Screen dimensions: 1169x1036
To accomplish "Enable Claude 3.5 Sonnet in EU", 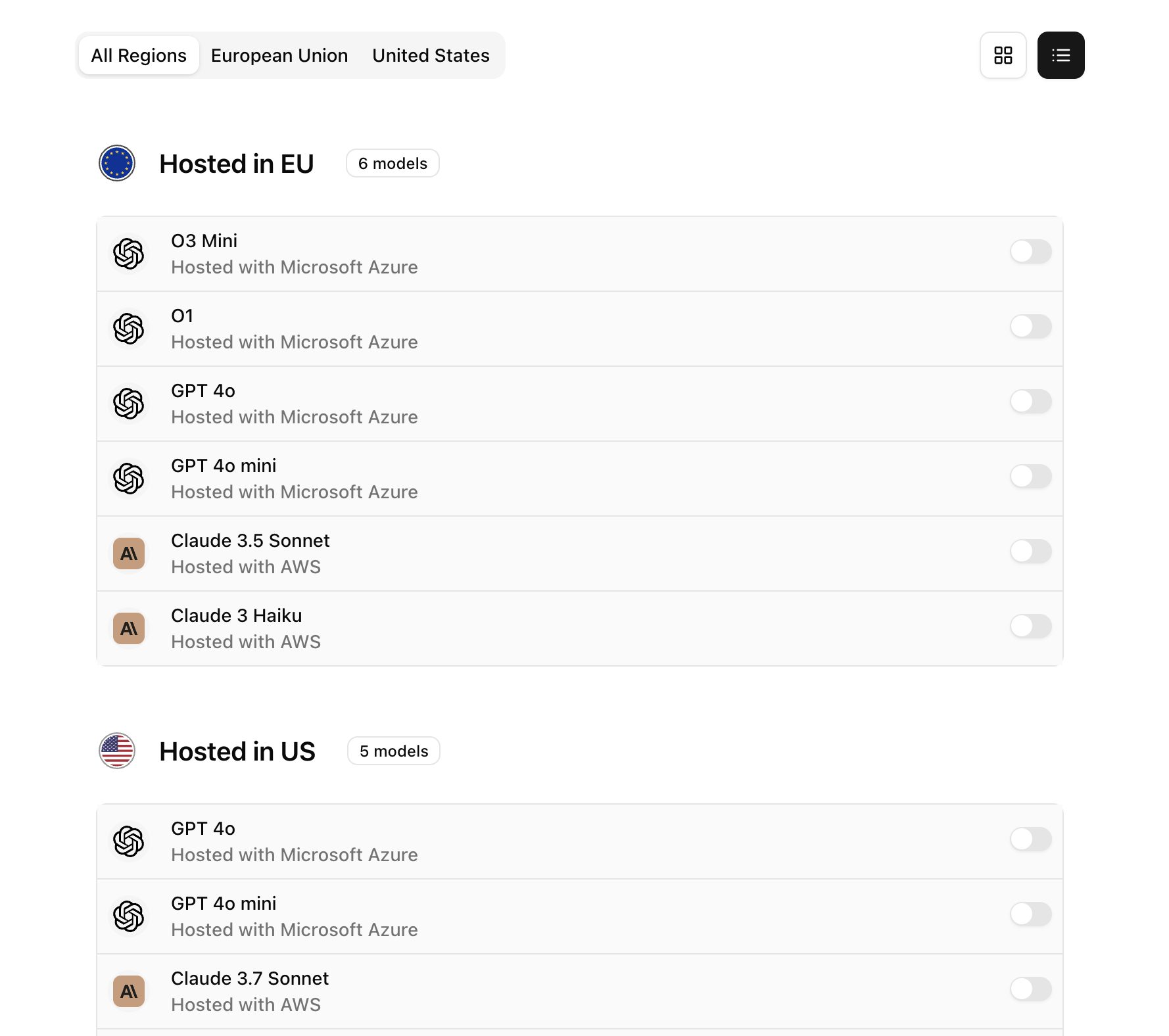I will (x=1030, y=551).
